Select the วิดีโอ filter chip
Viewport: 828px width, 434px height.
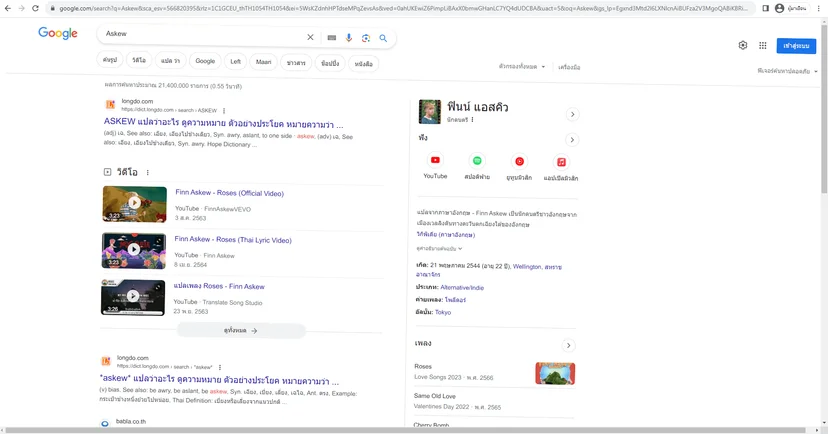tap(139, 60)
